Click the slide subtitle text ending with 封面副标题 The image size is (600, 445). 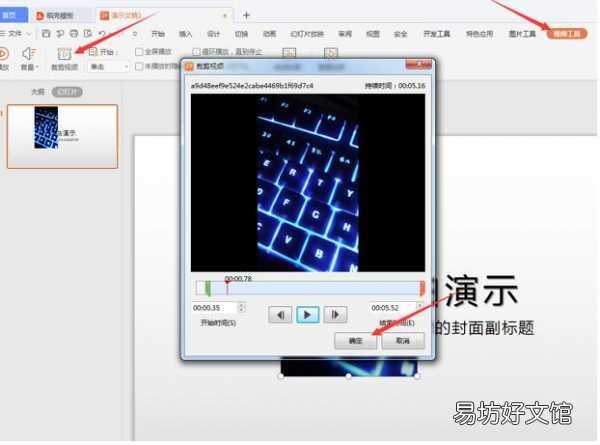click(484, 328)
